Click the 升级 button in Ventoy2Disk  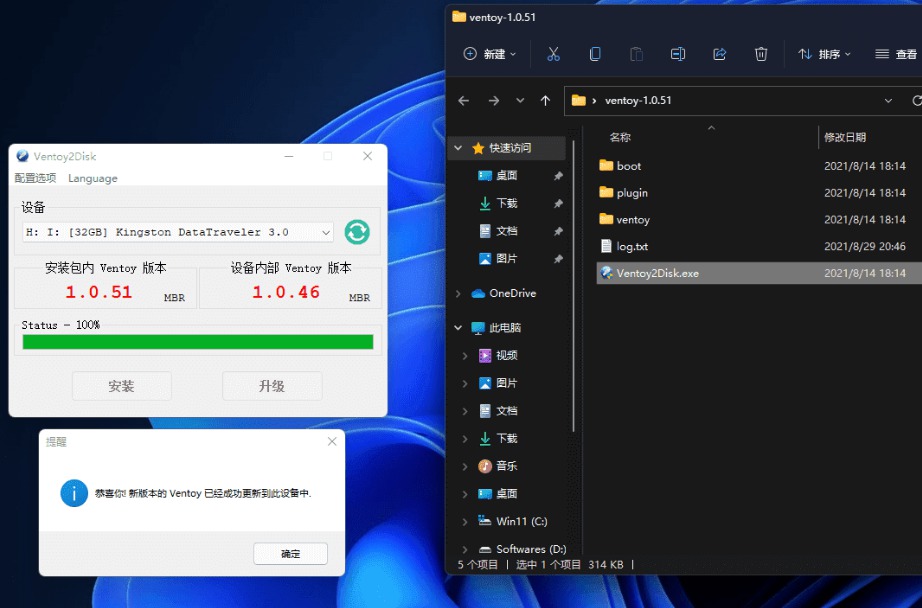272,386
